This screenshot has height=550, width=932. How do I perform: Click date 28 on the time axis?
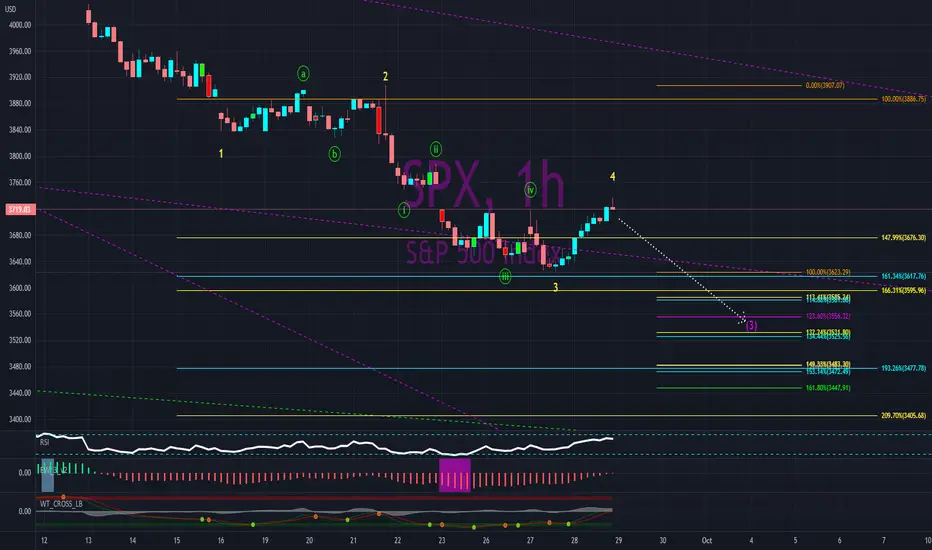pyautogui.click(x=574, y=540)
